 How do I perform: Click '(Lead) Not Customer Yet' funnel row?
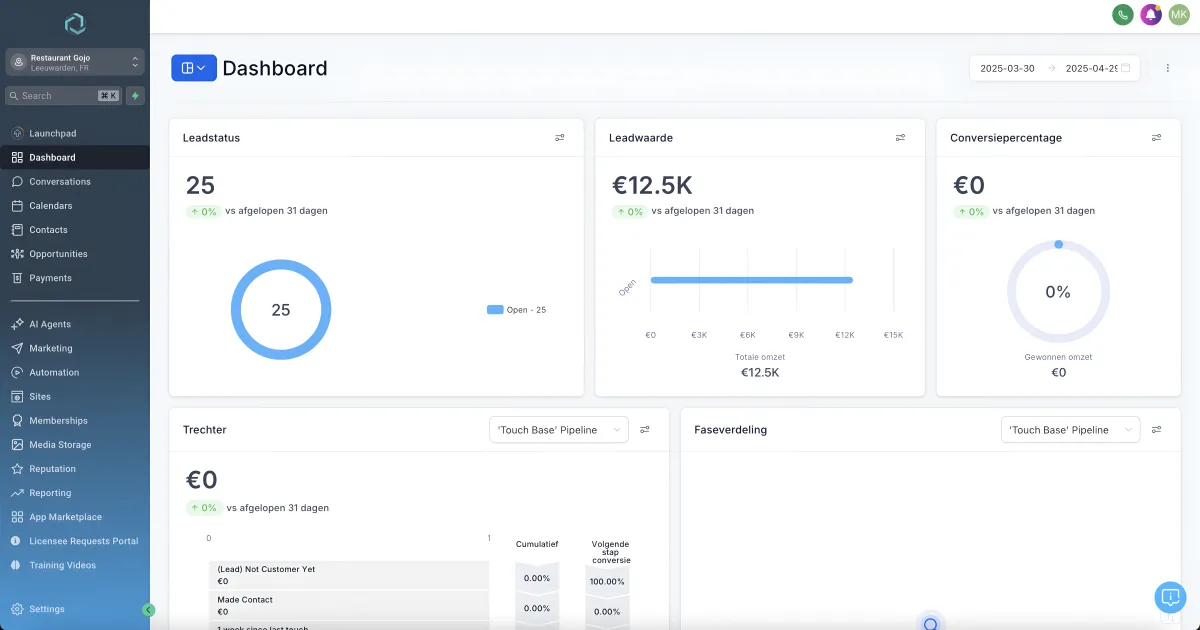click(x=349, y=574)
